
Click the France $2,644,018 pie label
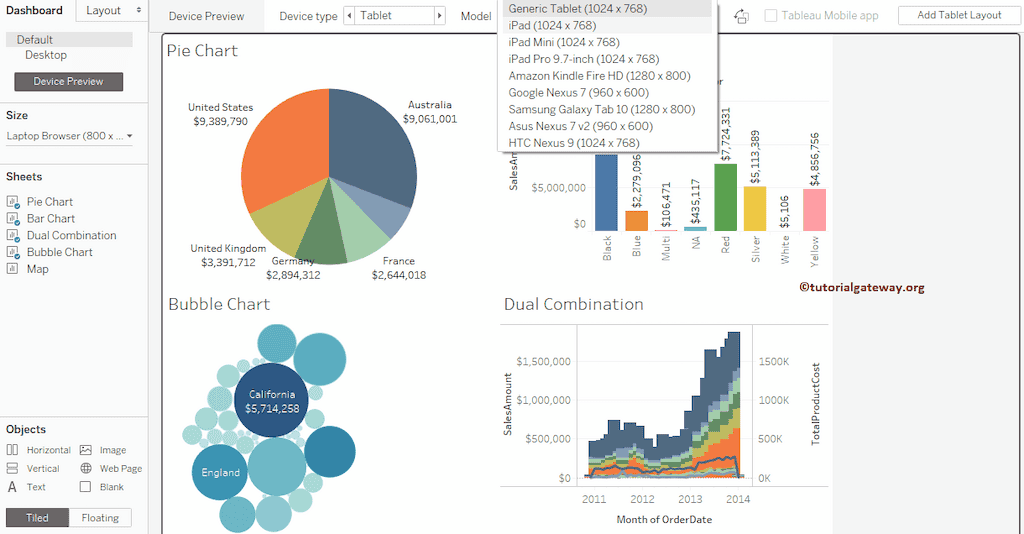point(399,268)
